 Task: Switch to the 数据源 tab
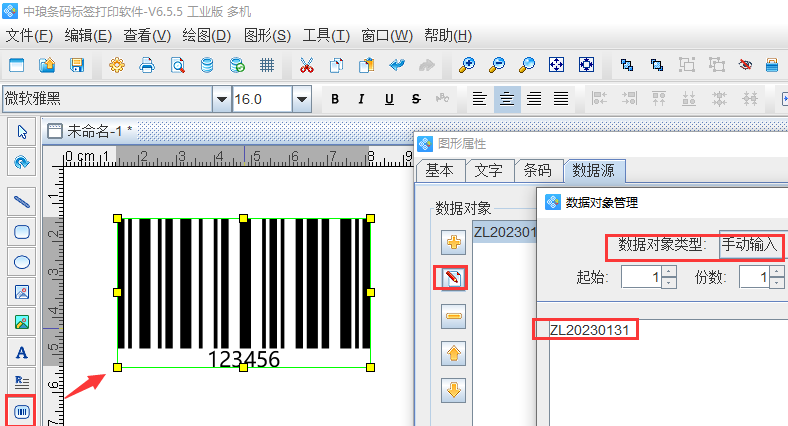point(594,171)
